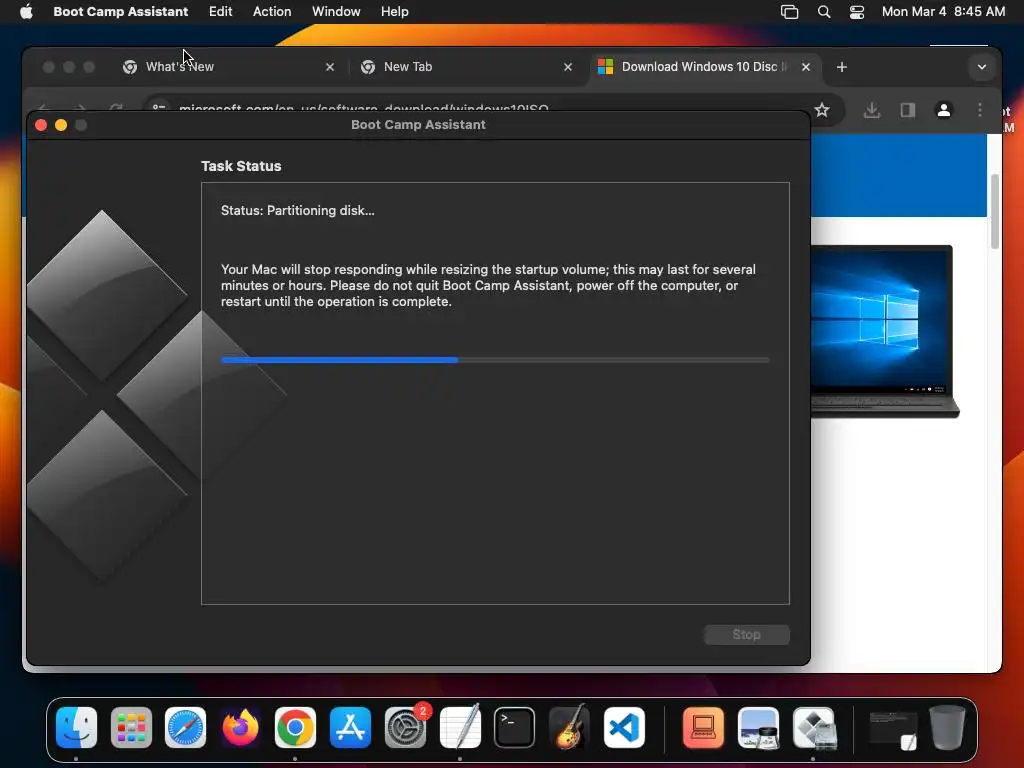Open the Action menu
The width and height of the screenshot is (1024, 768).
point(272,12)
